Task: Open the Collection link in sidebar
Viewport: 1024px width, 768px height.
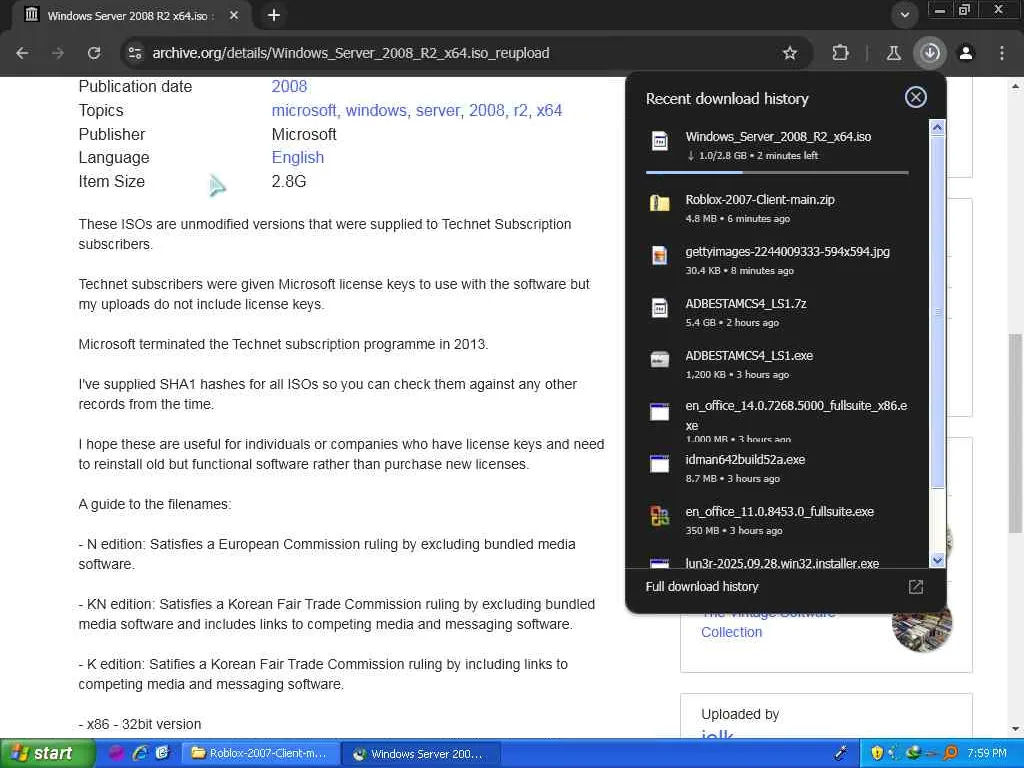Action: 731,632
